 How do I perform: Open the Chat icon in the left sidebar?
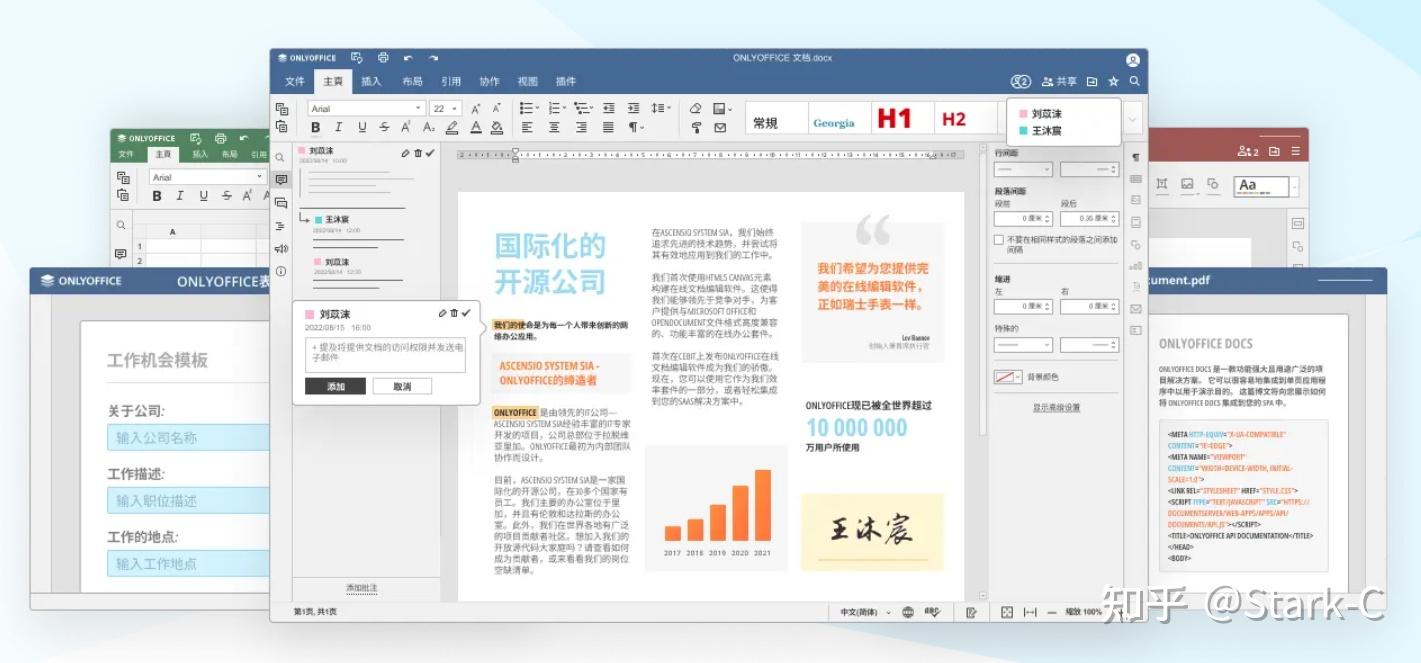[281, 203]
